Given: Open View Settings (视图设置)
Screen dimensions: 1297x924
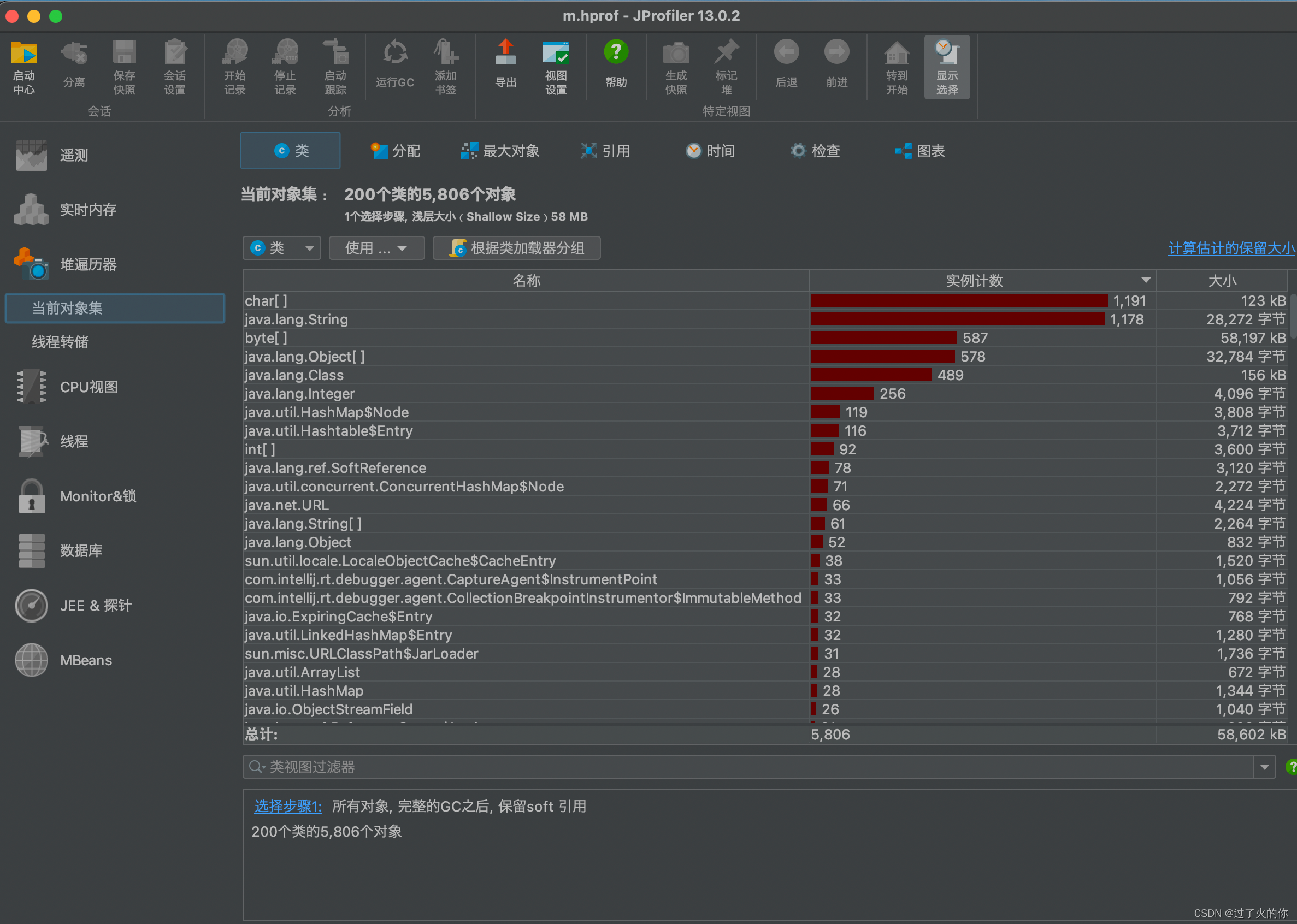Looking at the screenshot, I should pos(556,67).
